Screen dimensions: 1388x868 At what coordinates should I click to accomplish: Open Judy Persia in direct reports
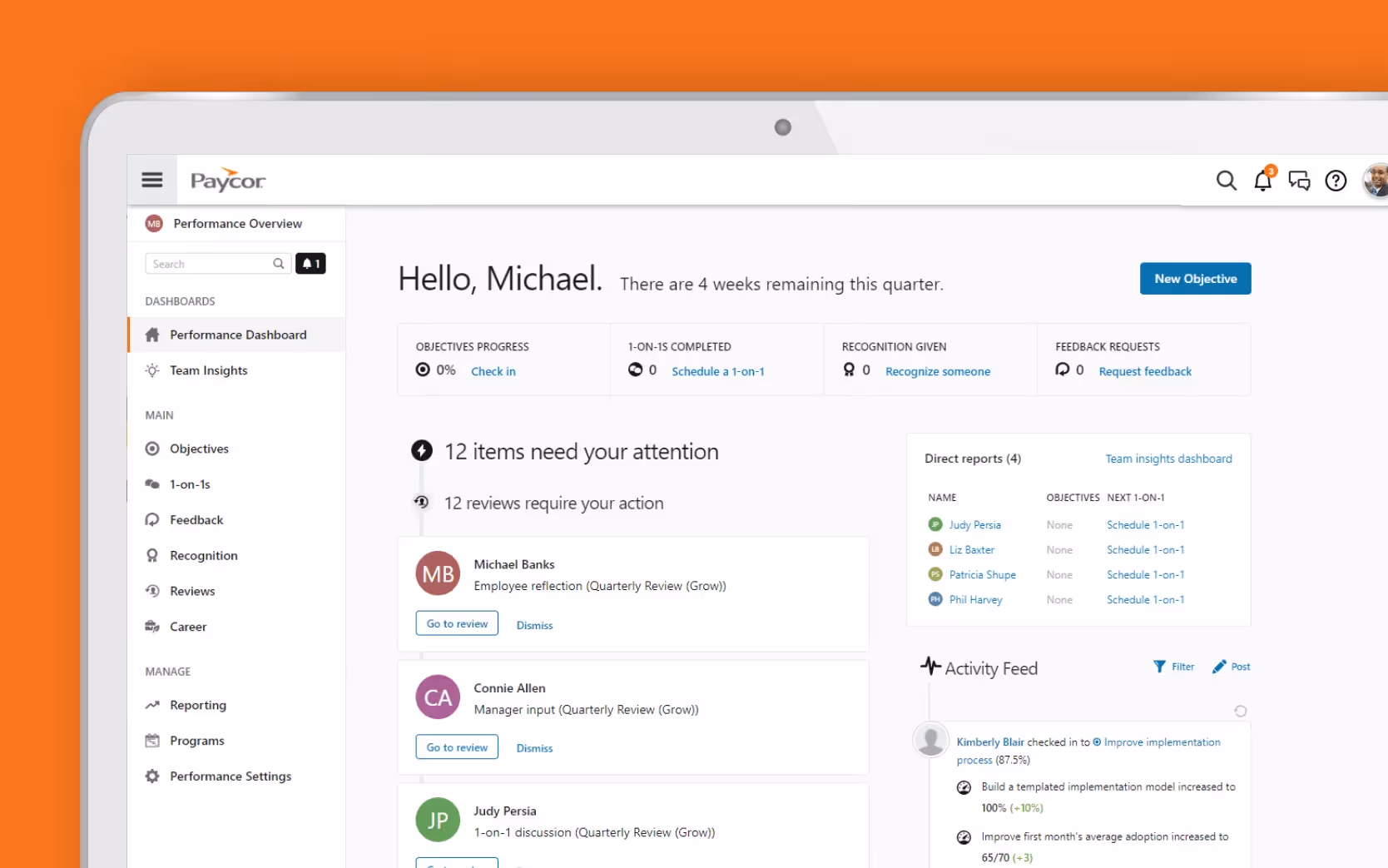pyautogui.click(x=974, y=525)
